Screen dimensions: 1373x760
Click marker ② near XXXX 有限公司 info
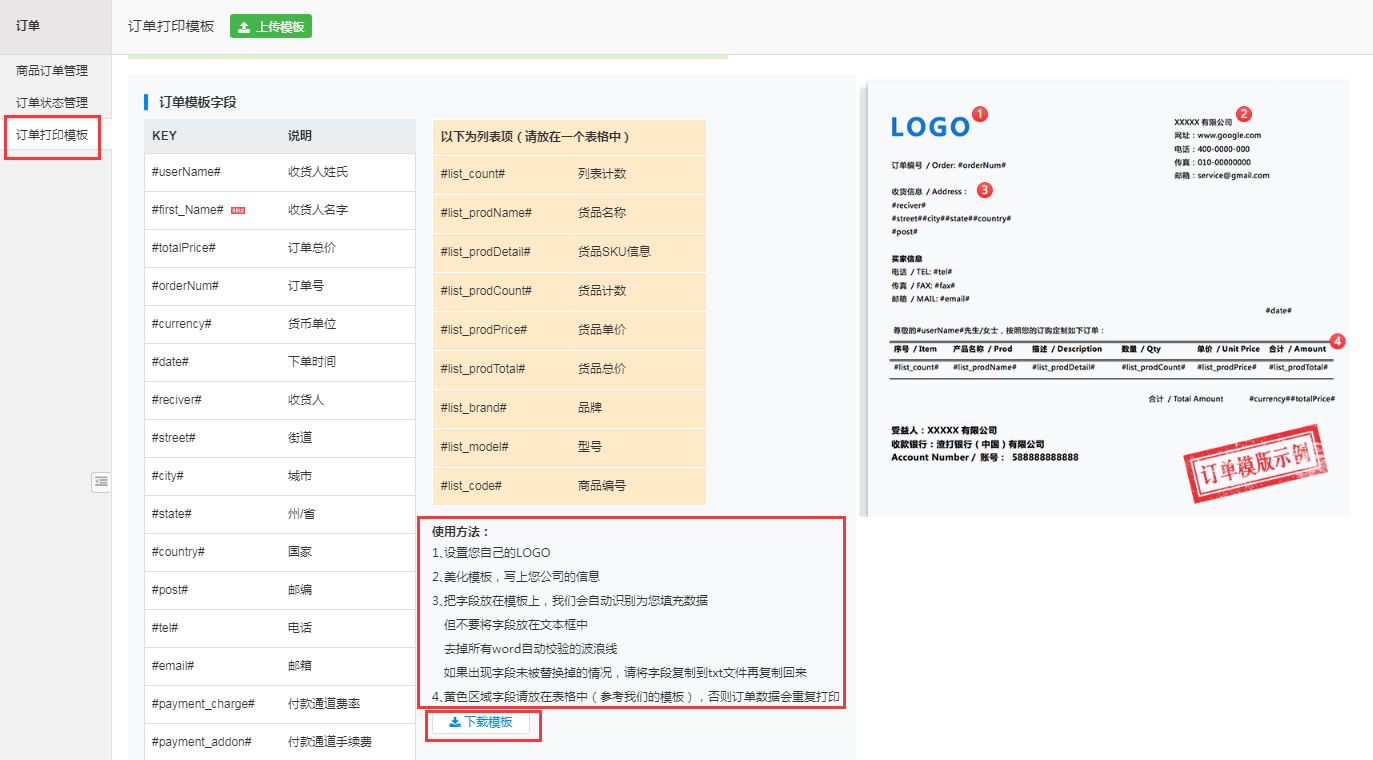[1243, 114]
